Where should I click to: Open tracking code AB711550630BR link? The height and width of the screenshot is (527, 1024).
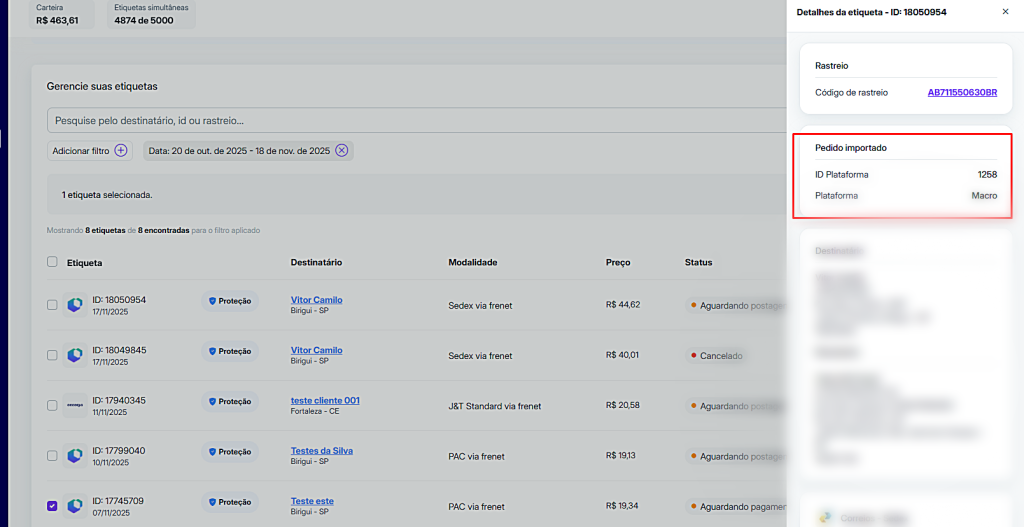[x=962, y=92]
